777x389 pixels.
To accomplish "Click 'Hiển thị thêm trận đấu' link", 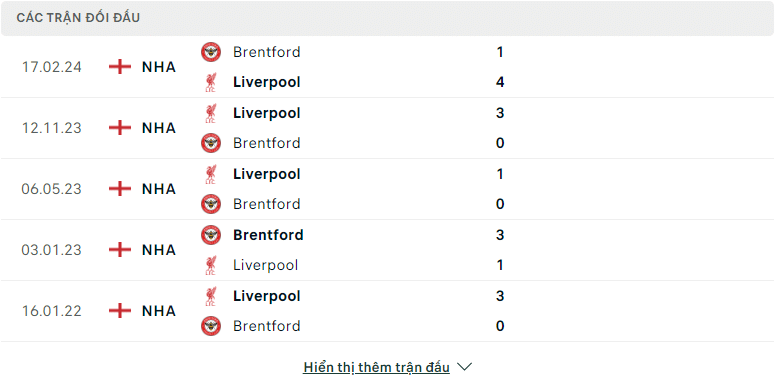I will pyautogui.click(x=377, y=367).
